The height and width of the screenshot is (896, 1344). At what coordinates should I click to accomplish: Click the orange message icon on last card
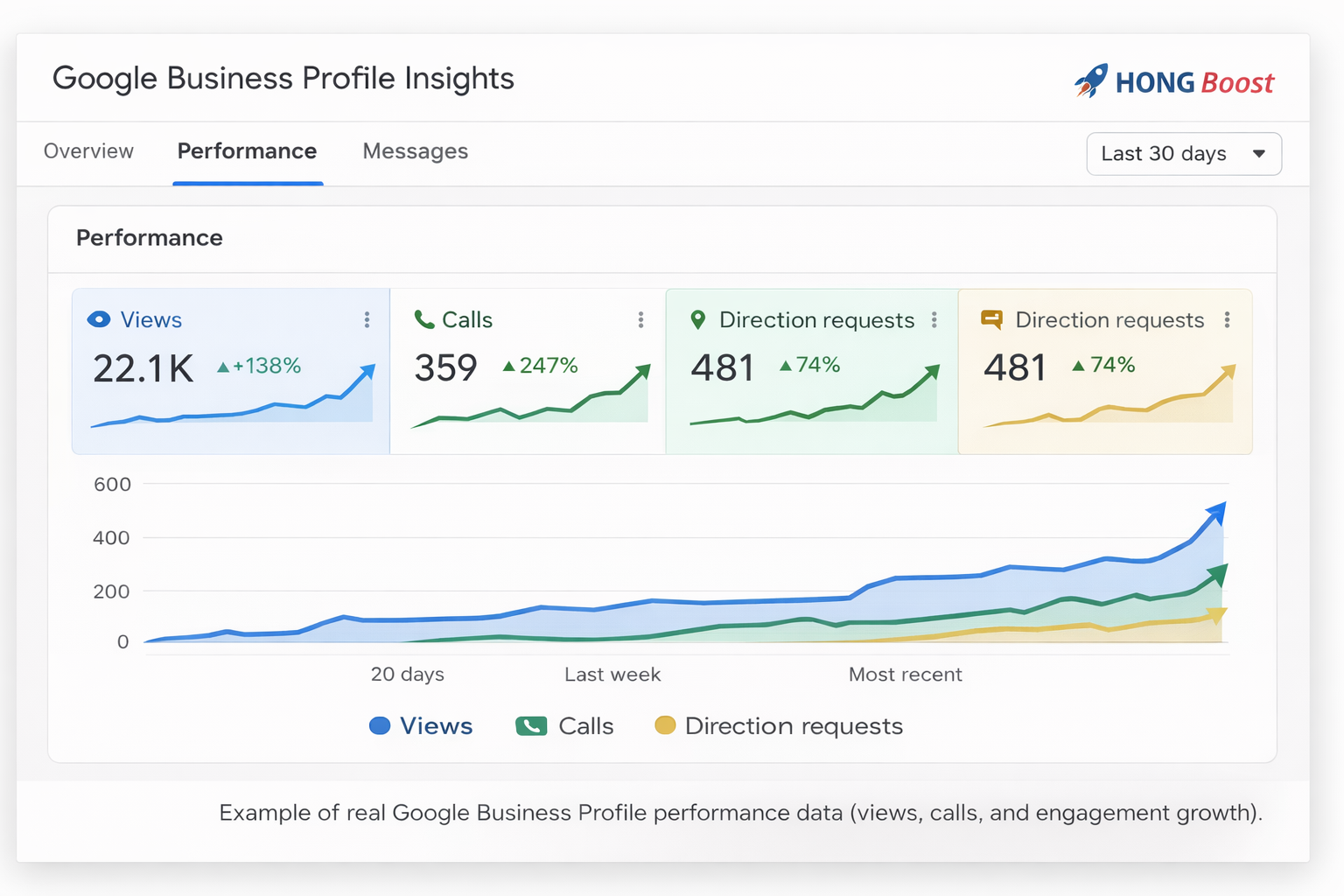point(991,320)
